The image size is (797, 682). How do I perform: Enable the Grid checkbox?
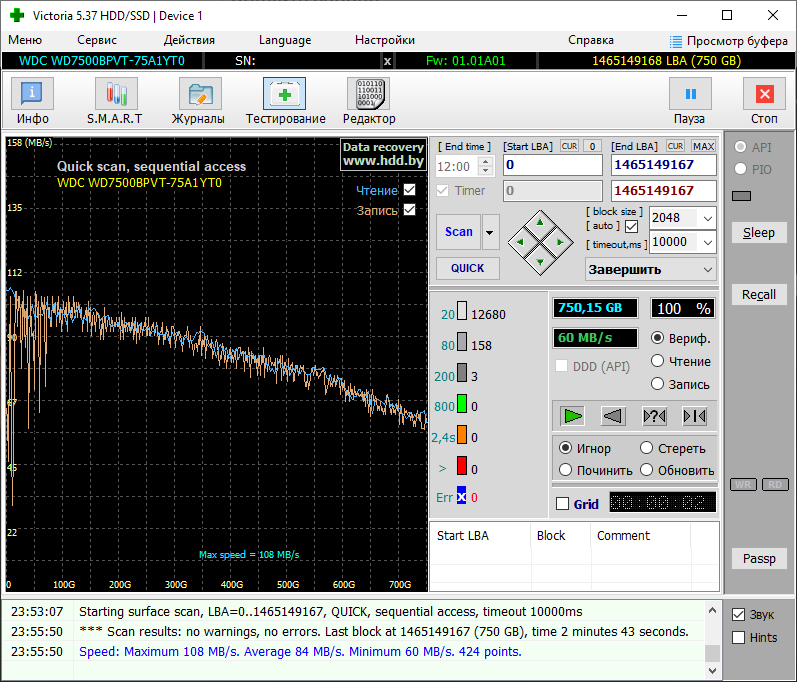click(562, 504)
